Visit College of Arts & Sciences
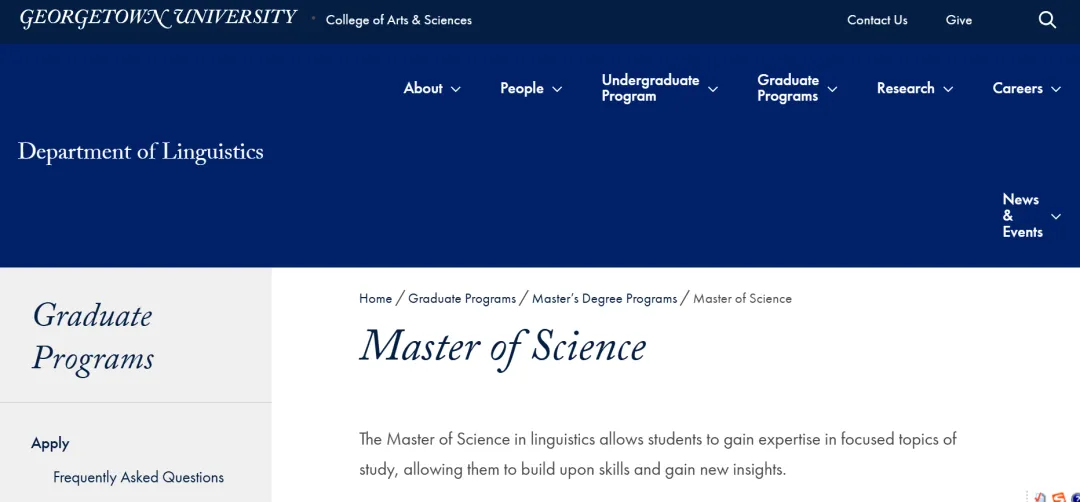 coord(399,20)
